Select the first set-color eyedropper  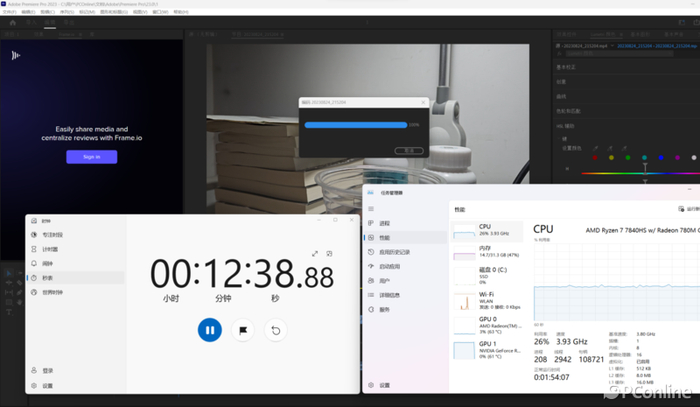[x=596, y=148]
